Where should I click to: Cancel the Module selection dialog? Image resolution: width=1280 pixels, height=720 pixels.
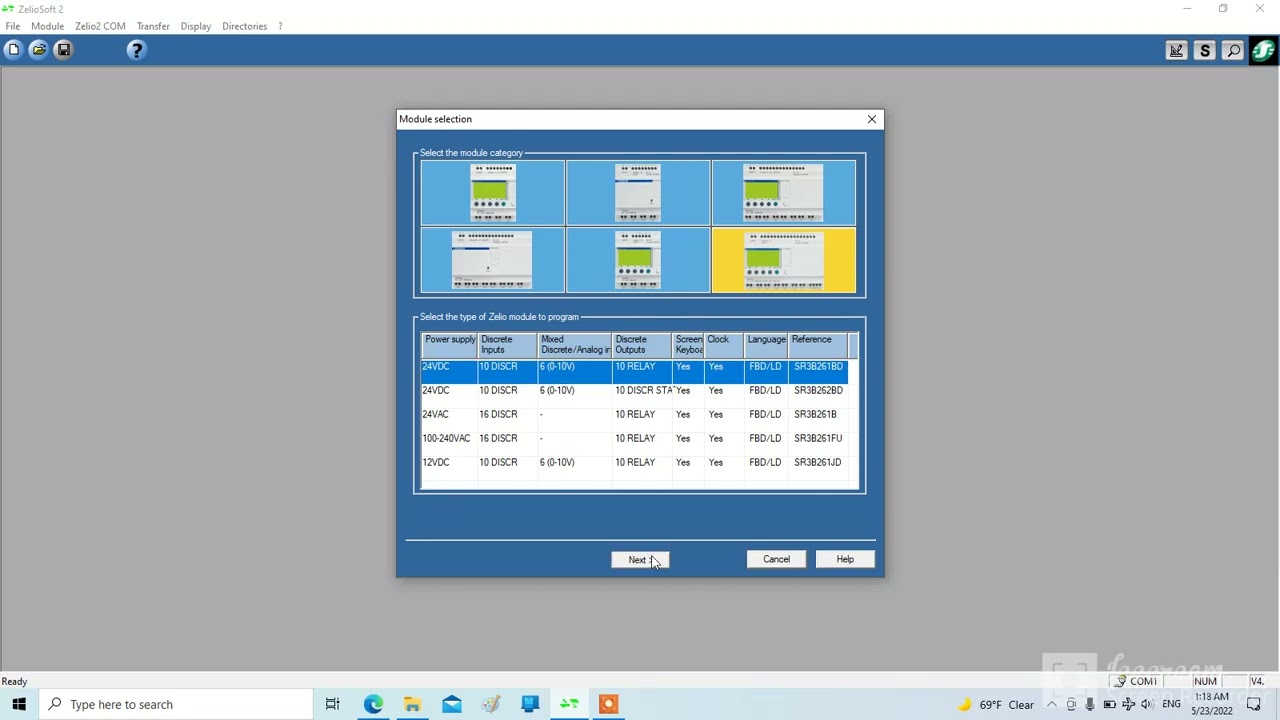776,559
